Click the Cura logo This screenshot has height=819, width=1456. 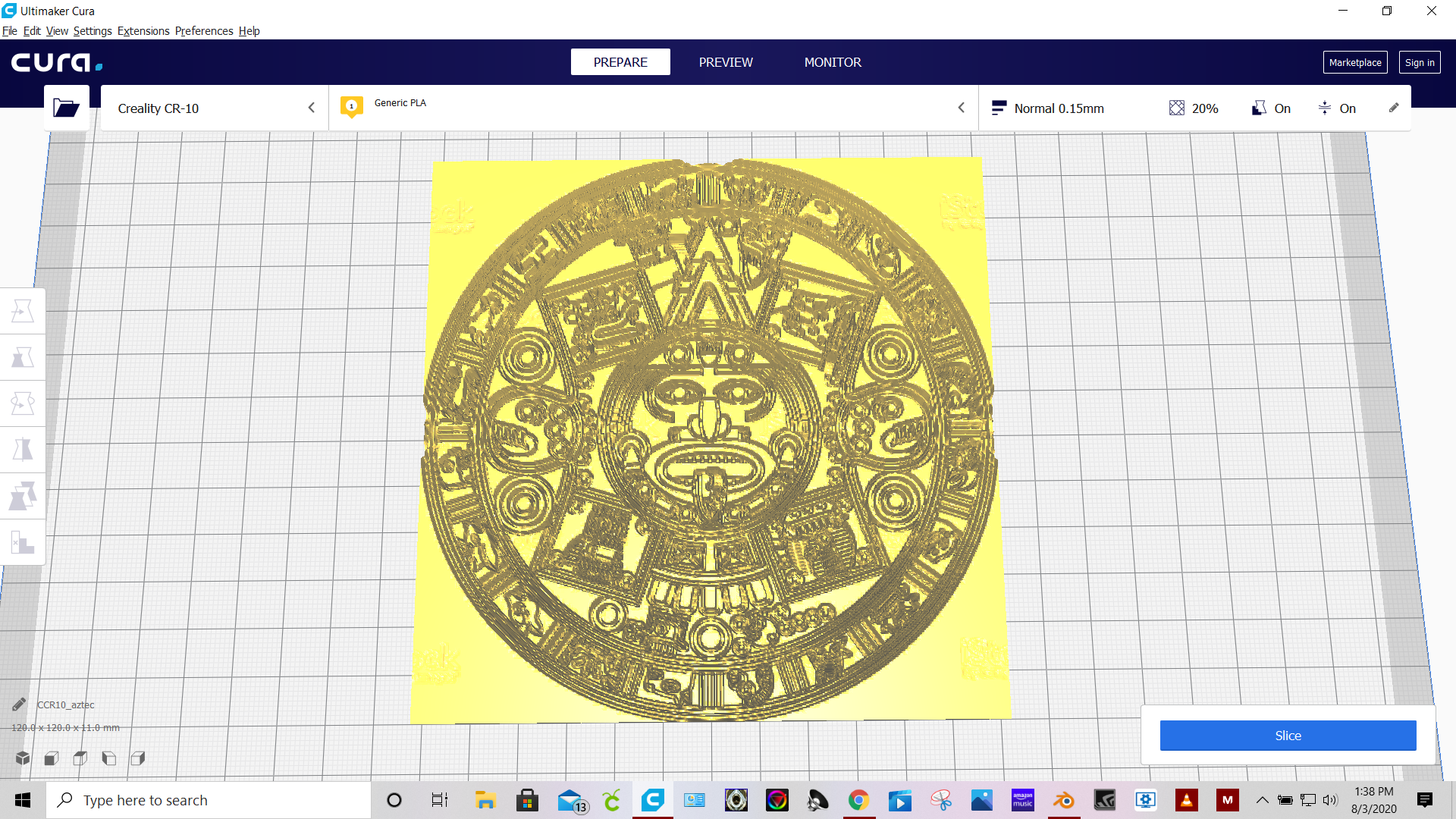[x=57, y=62]
